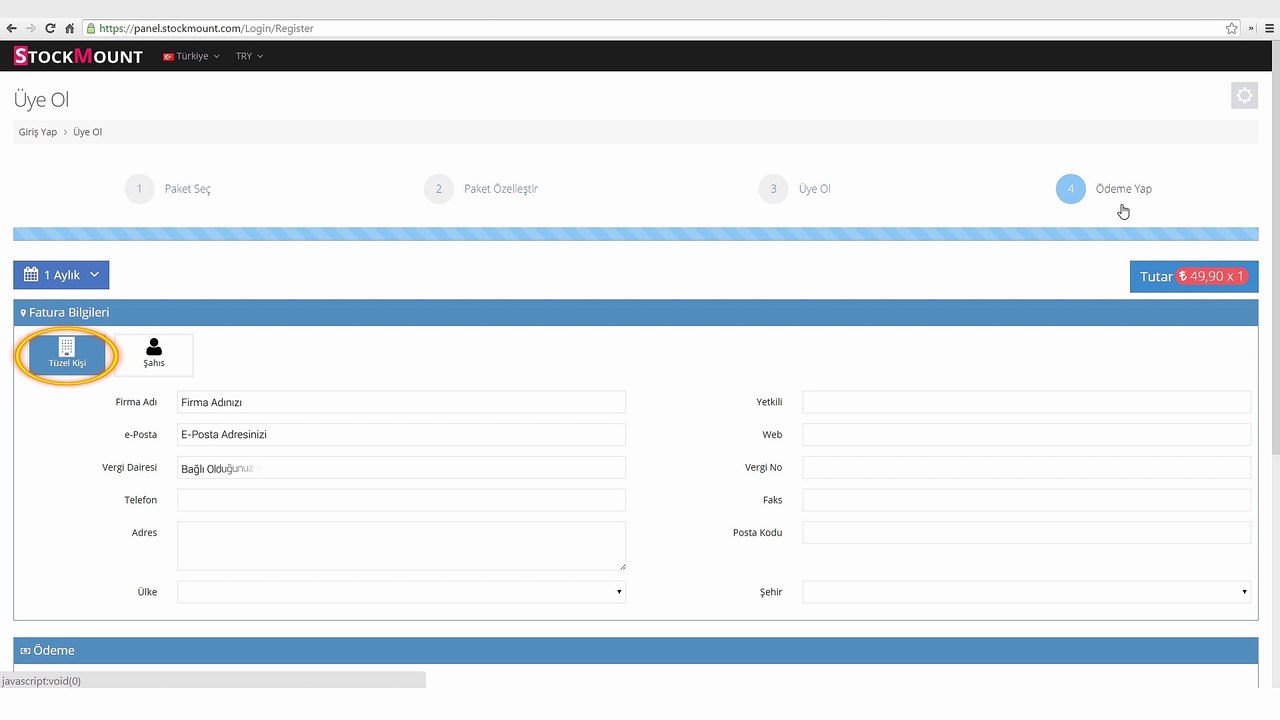Select the Tüzel Kişi building option
1280x720 pixels.
pyautogui.click(x=67, y=354)
